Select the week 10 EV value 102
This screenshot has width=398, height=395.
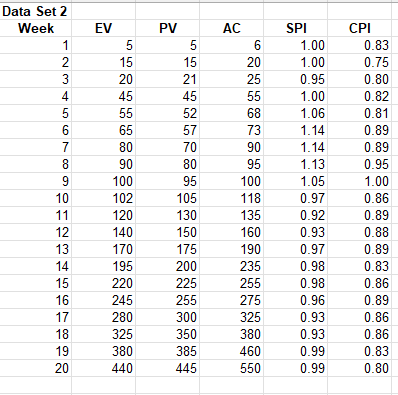click(x=103, y=198)
